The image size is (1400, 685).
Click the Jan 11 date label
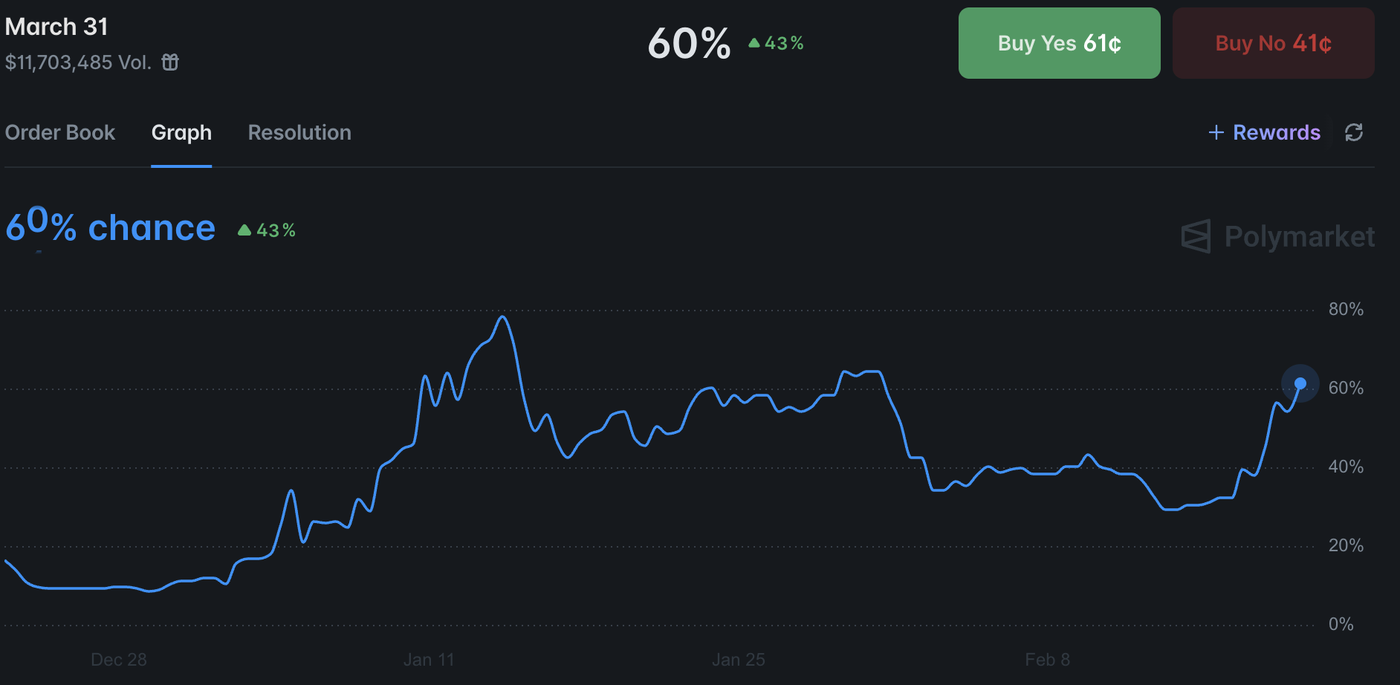pos(429,660)
